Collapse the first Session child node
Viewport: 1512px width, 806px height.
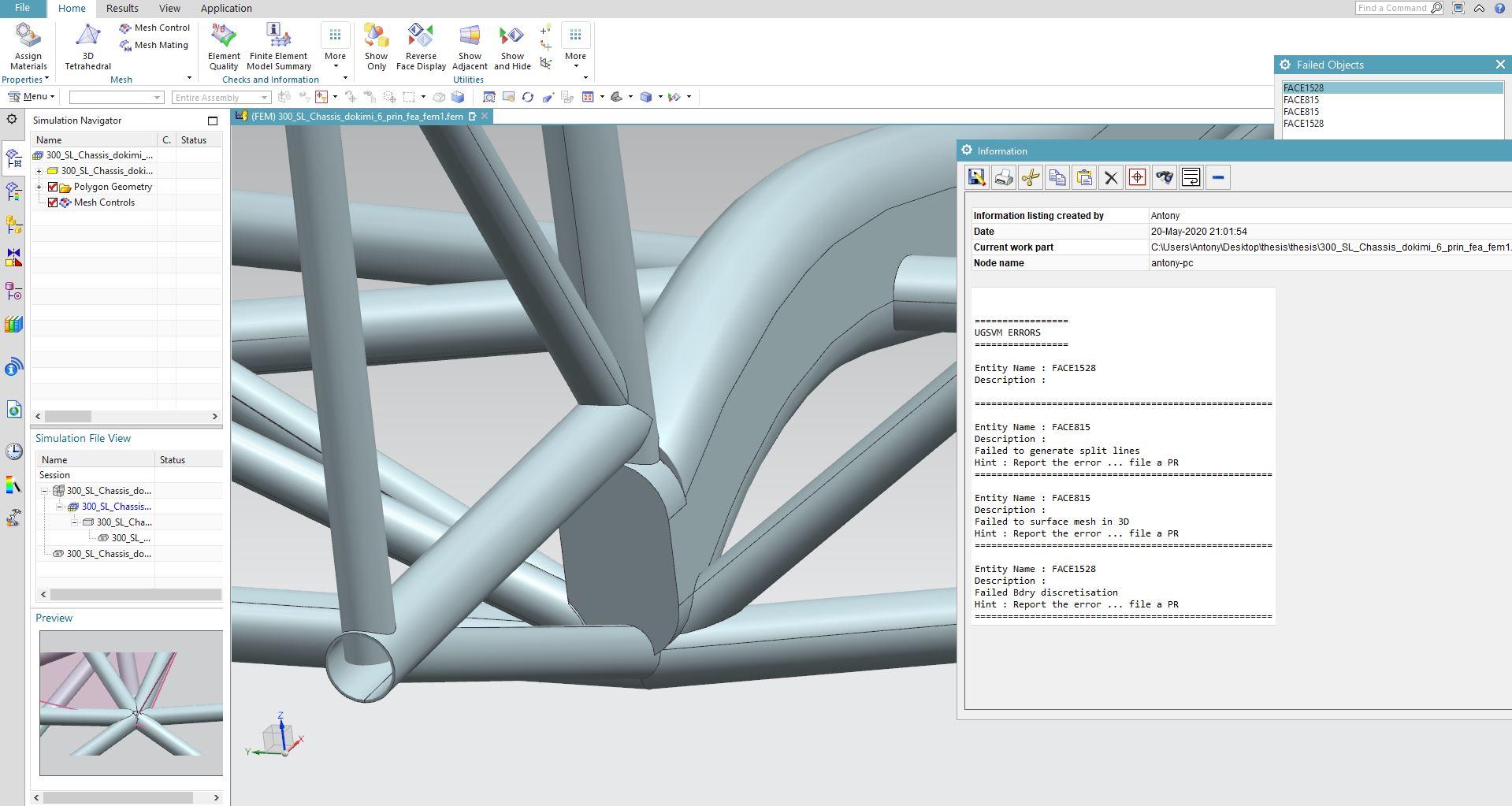coord(45,491)
